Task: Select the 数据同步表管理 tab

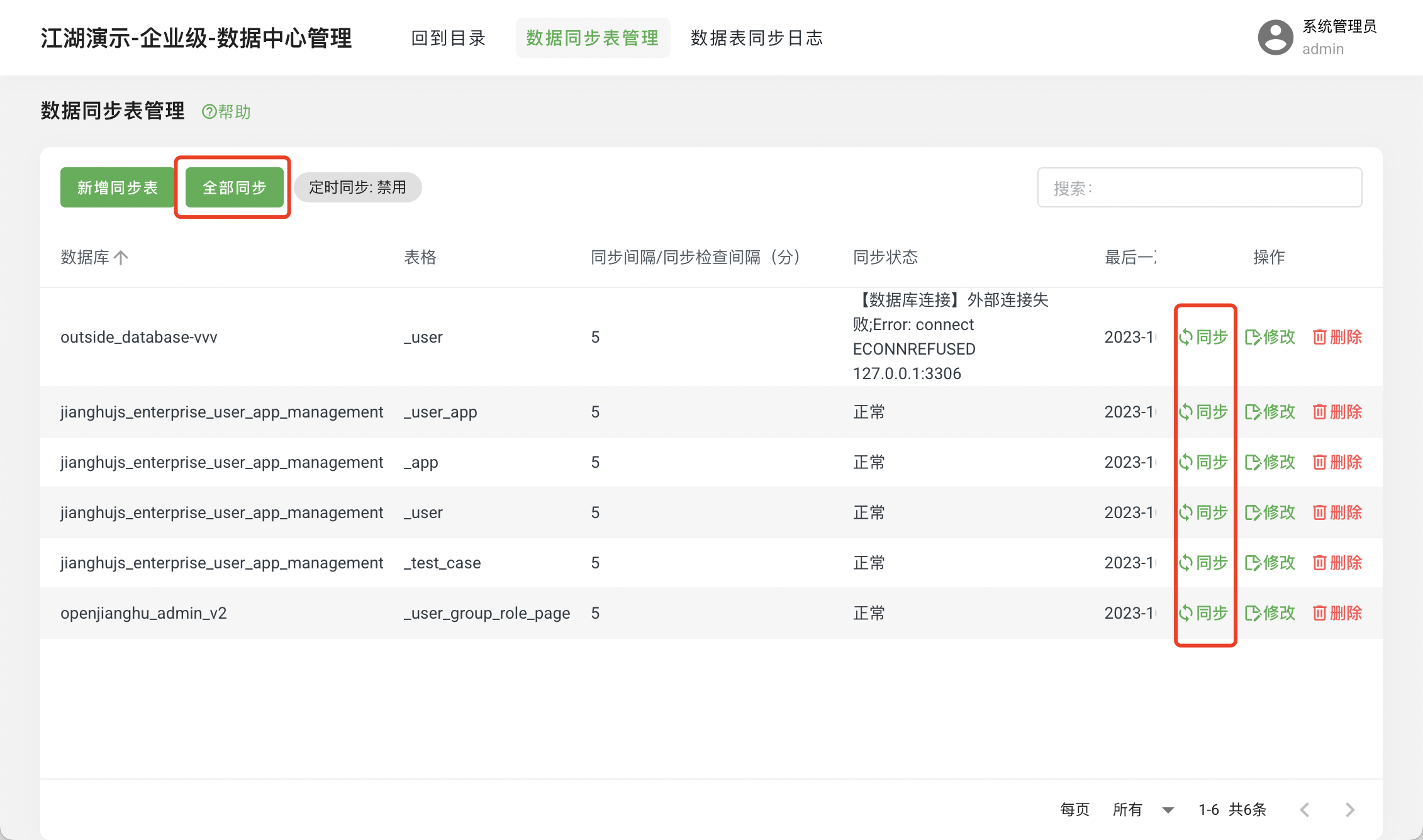Action: [x=593, y=38]
